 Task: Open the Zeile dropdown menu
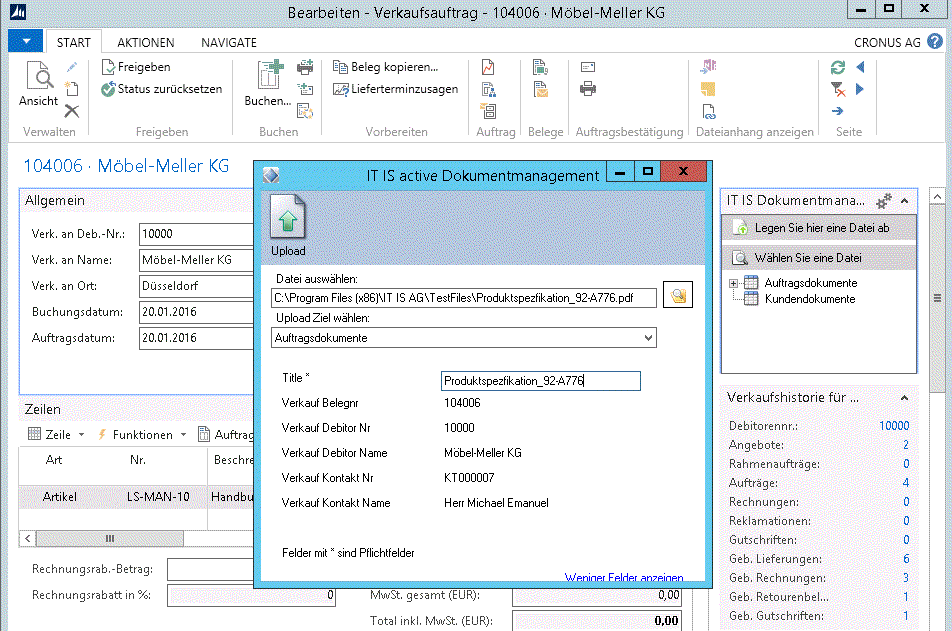pyautogui.click(x=56, y=434)
